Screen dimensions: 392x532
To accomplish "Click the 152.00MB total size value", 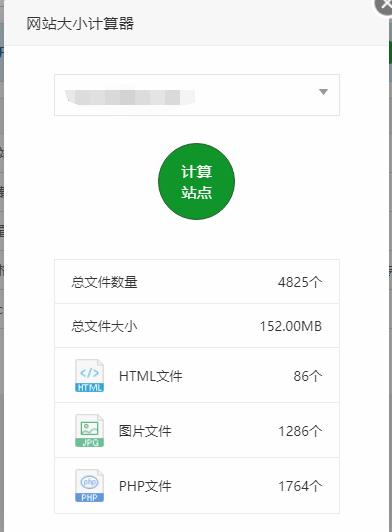I will [x=291, y=326].
